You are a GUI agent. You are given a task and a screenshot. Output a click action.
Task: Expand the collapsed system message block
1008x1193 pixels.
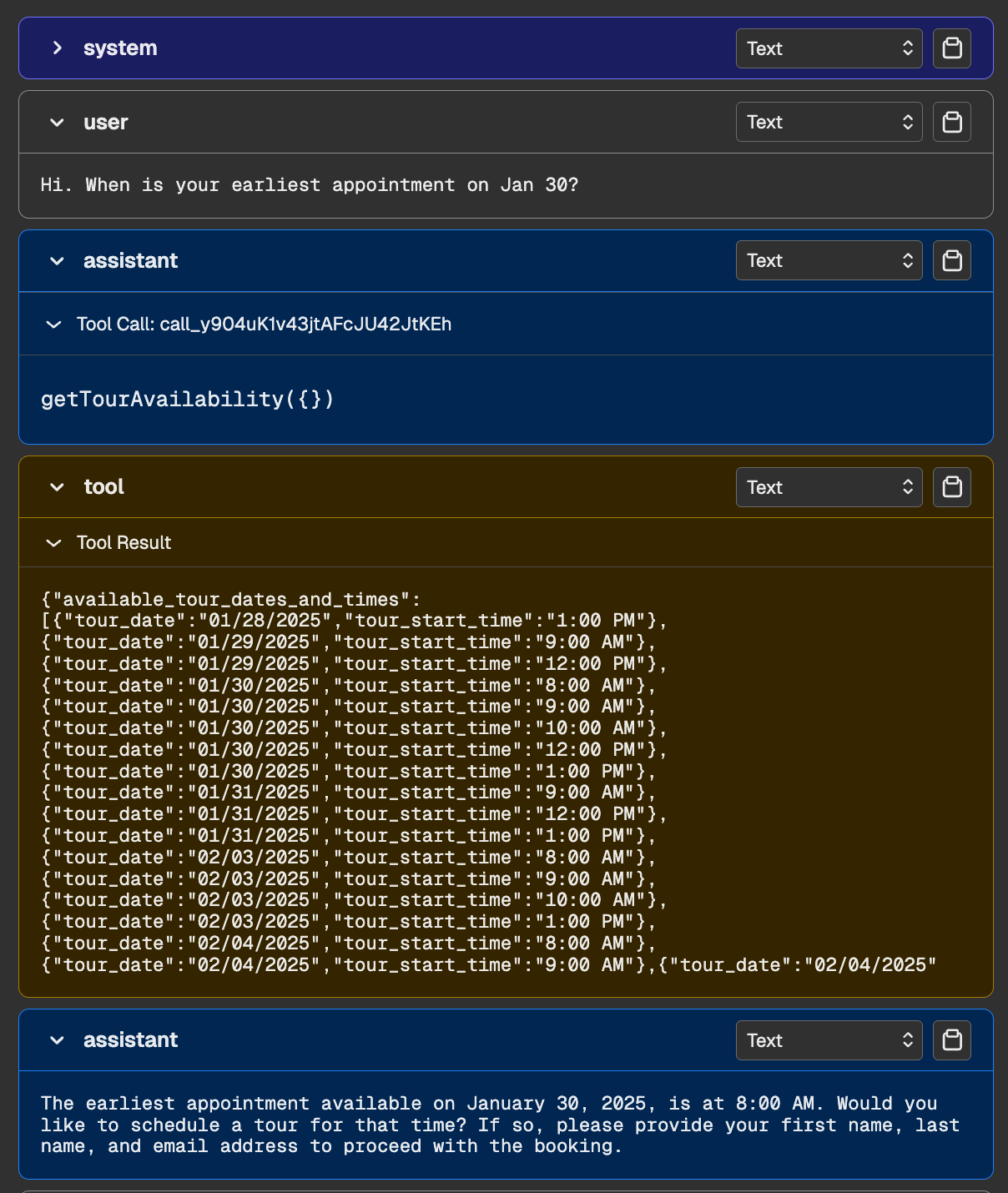pyautogui.click(x=57, y=48)
